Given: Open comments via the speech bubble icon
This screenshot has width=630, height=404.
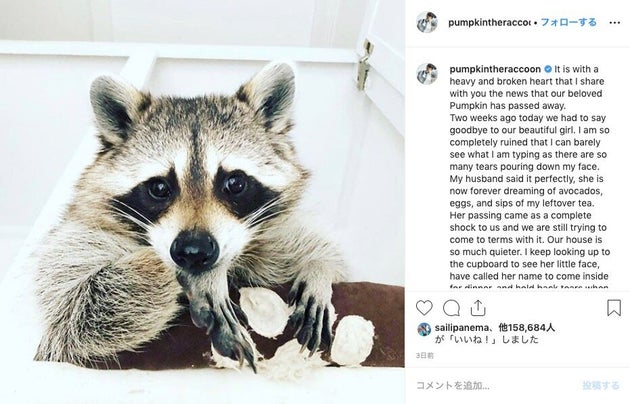Looking at the screenshot, I should pyautogui.click(x=451, y=308).
